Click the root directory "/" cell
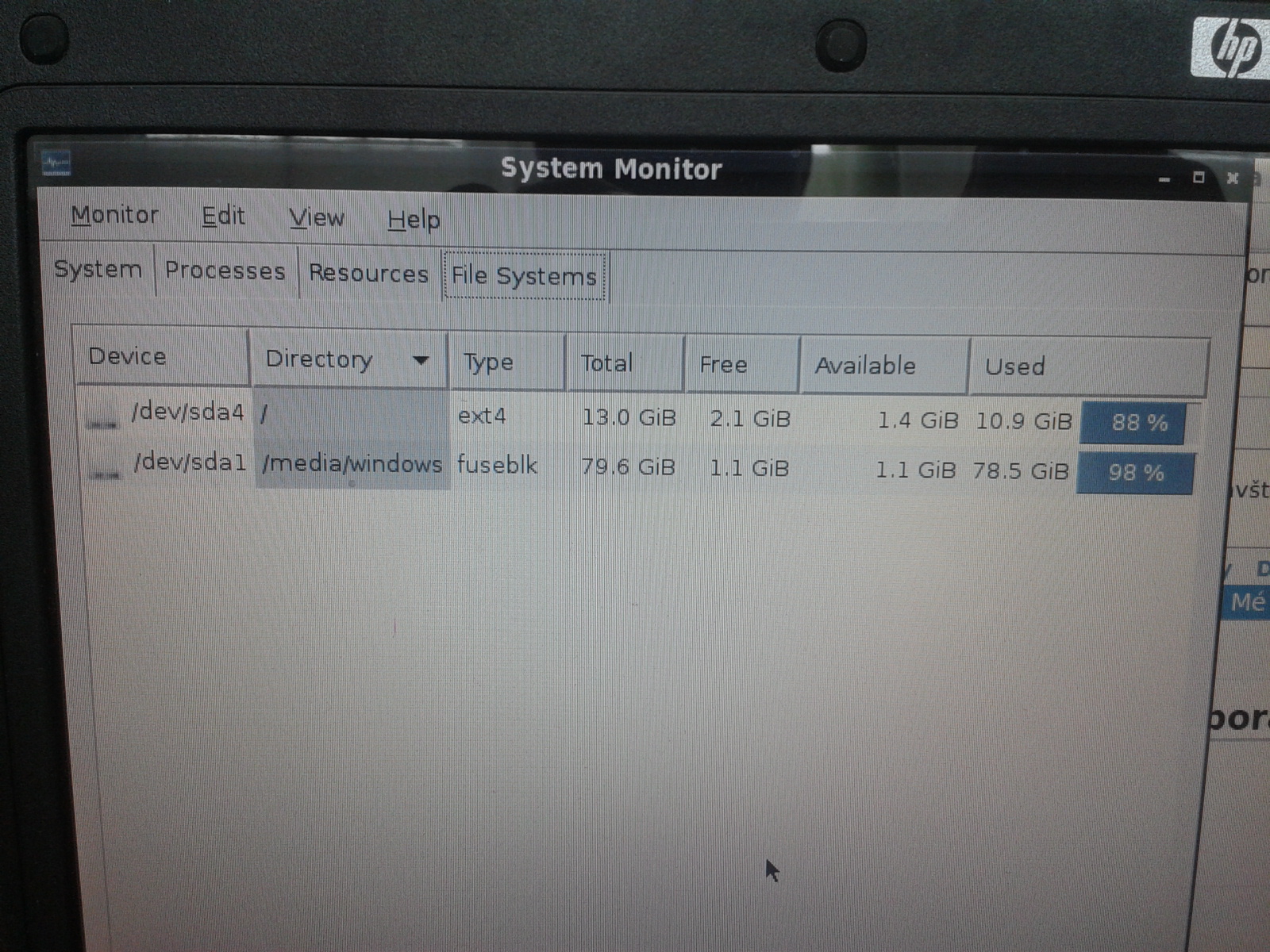This screenshot has height=952, width=1270. [x=350, y=413]
